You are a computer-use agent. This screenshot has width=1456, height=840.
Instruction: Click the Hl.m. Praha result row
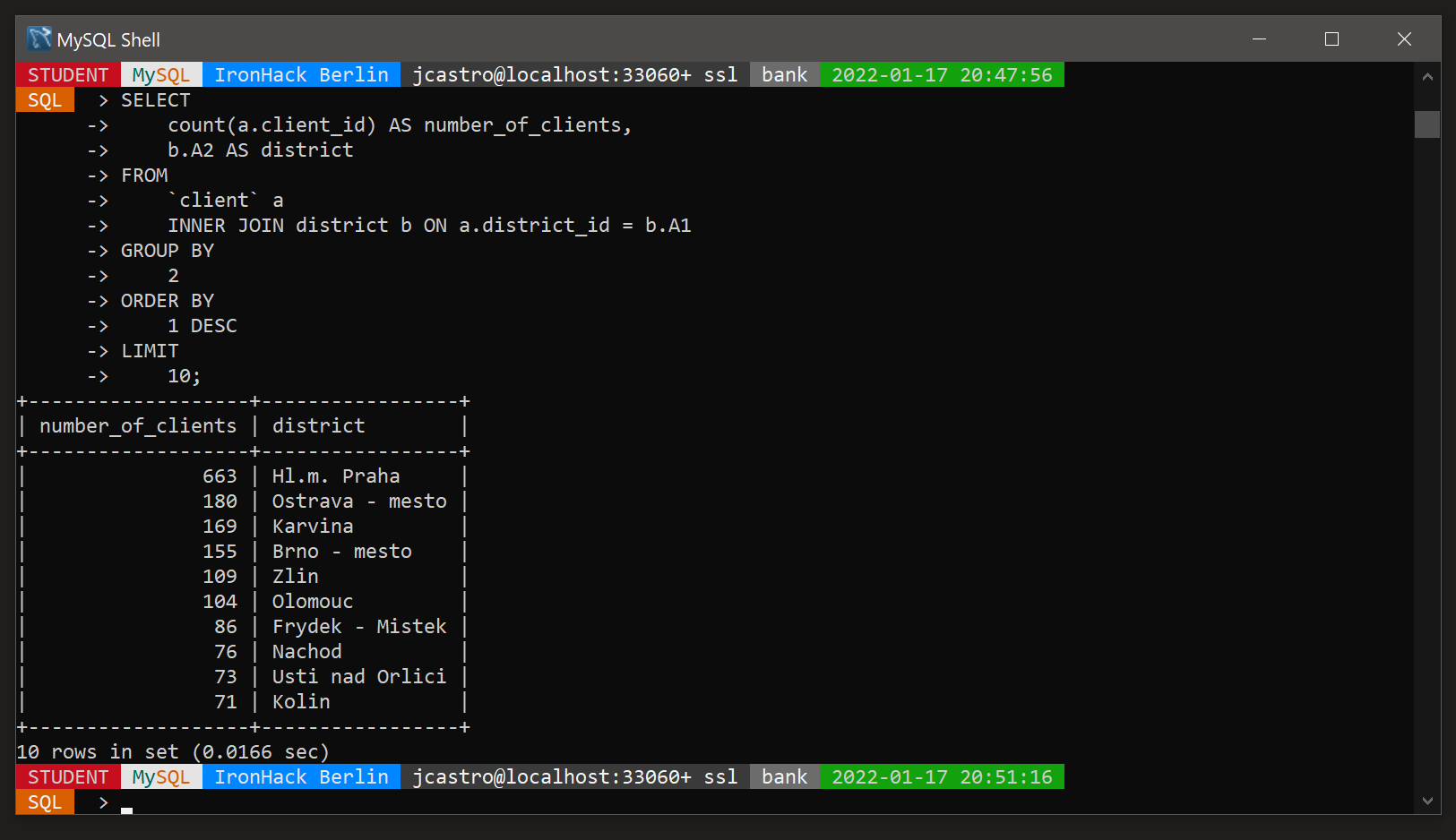(335, 476)
